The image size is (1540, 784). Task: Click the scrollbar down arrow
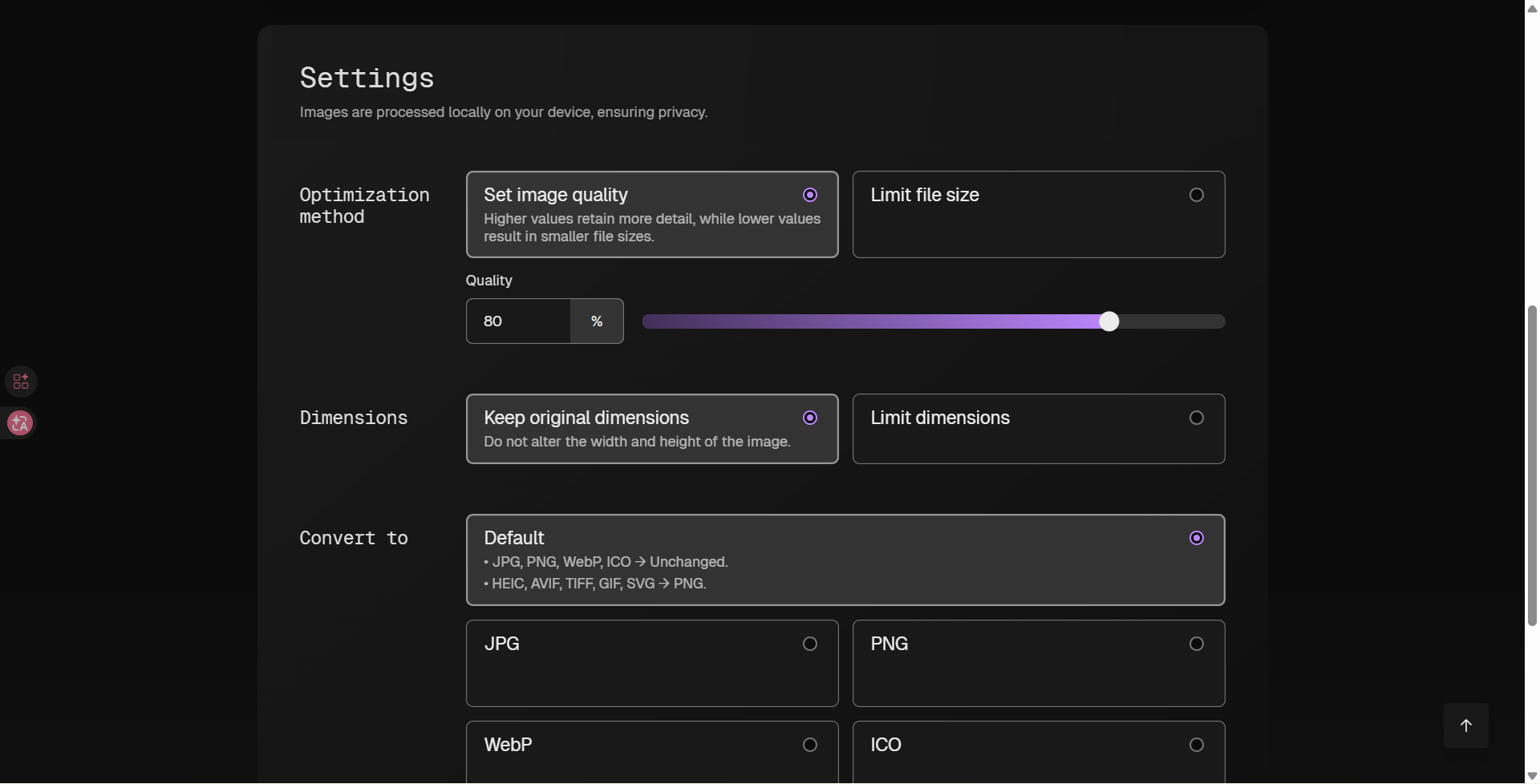(1532, 776)
